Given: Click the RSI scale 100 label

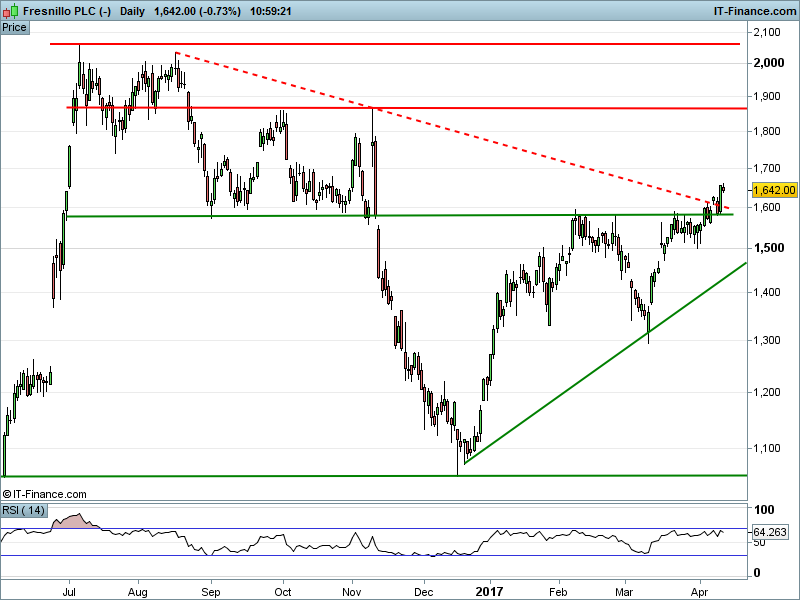Looking at the screenshot, I should tap(764, 510).
